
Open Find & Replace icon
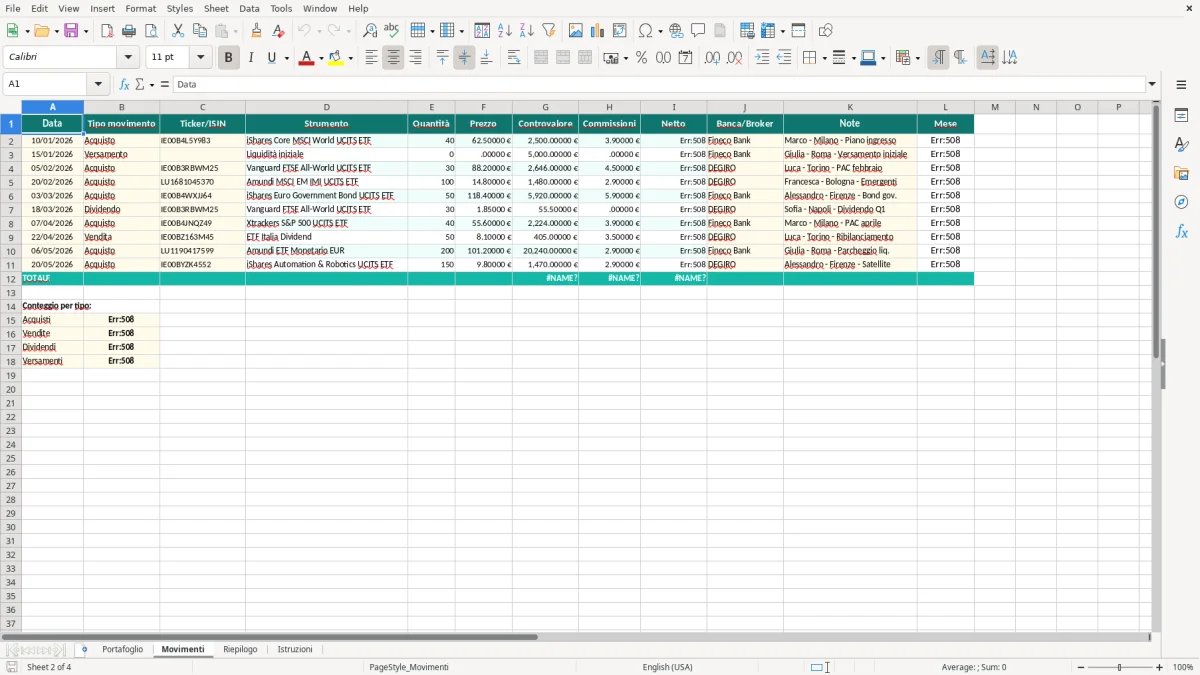pyautogui.click(x=370, y=31)
